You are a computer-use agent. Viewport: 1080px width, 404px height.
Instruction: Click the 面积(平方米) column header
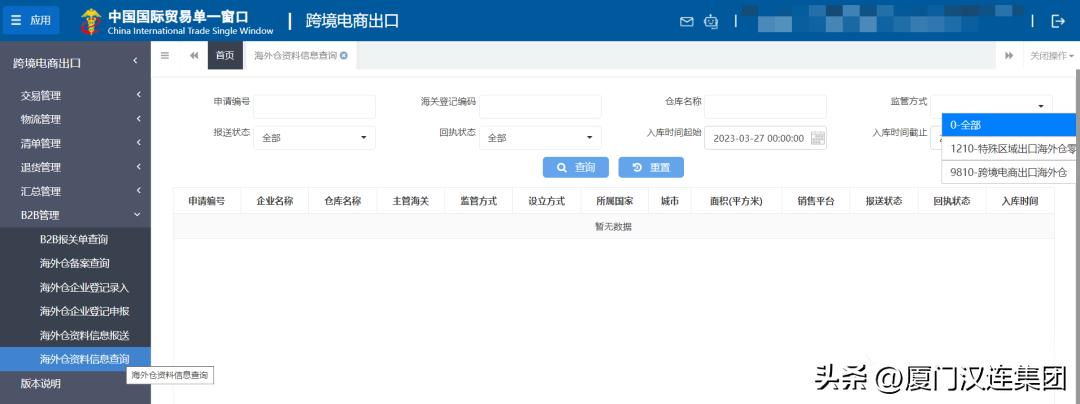(x=736, y=201)
